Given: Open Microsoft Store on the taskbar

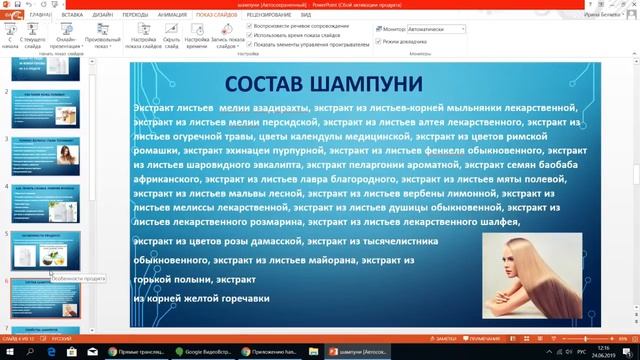Looking at the screenshot, I should click(72, 351).
